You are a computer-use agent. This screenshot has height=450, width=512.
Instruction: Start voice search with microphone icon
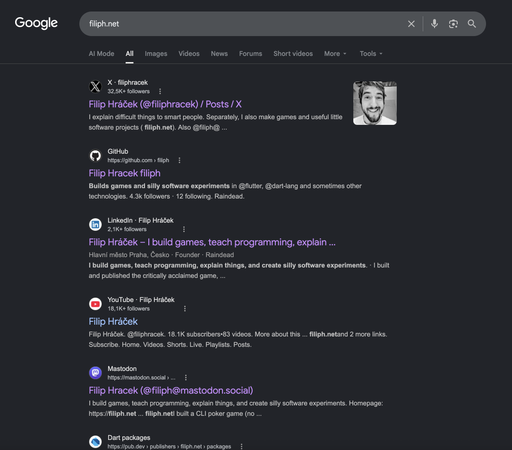click(434, 24)
